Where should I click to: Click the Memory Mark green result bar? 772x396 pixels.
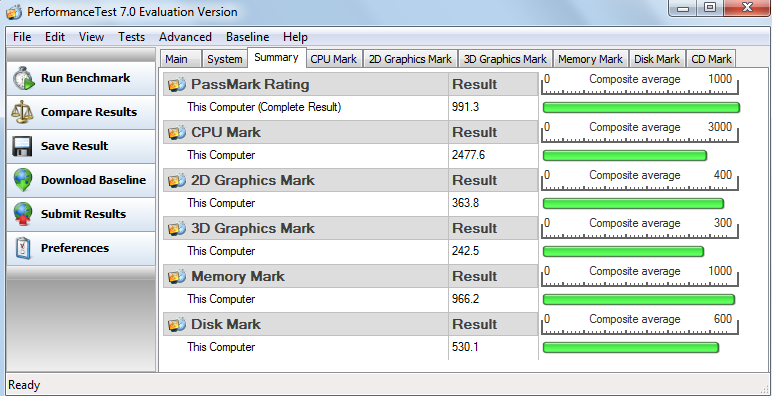coord(639,299)
